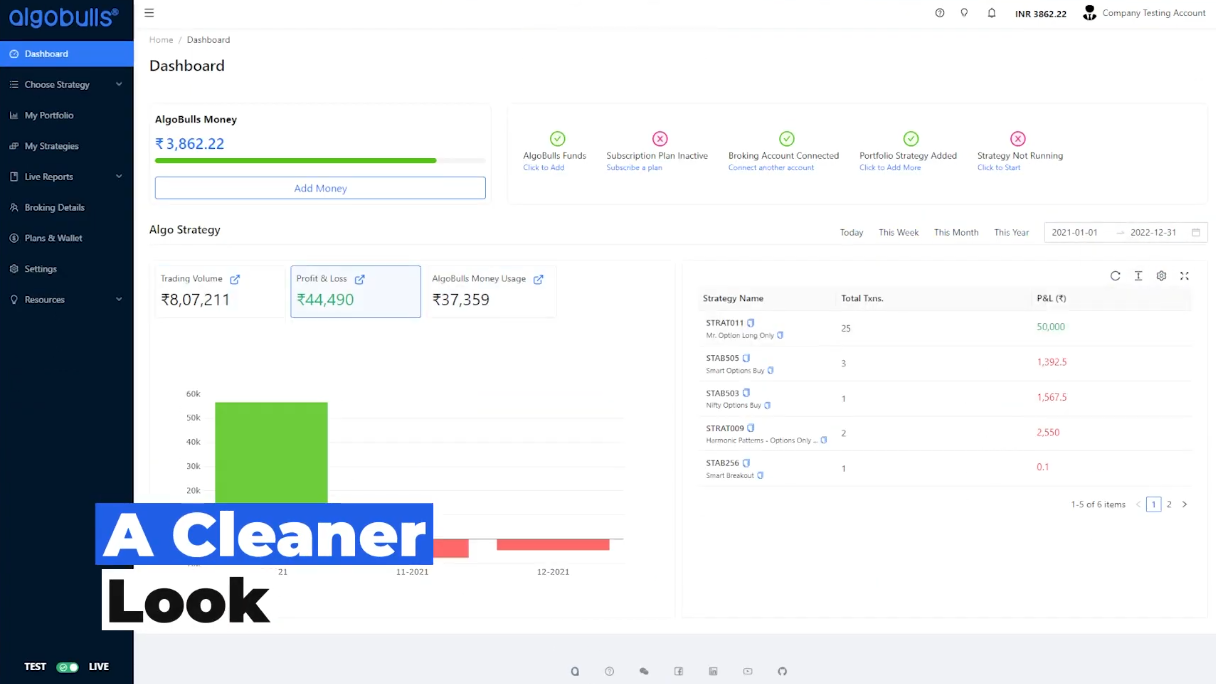The width and height of the screenshot is (1216, 684).
Task: Copy the STAB503 strategy code
Action: click(x=746, y=393)
